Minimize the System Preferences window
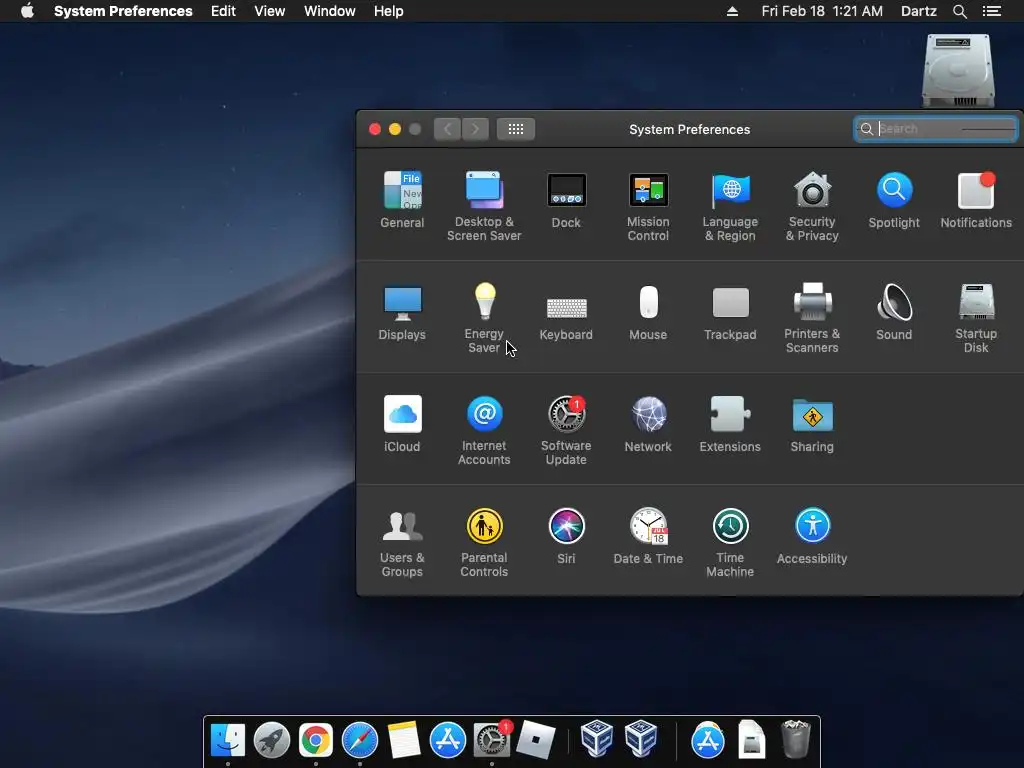The height and width of the screenshot is (768, 1024). (x=395, y=129)
